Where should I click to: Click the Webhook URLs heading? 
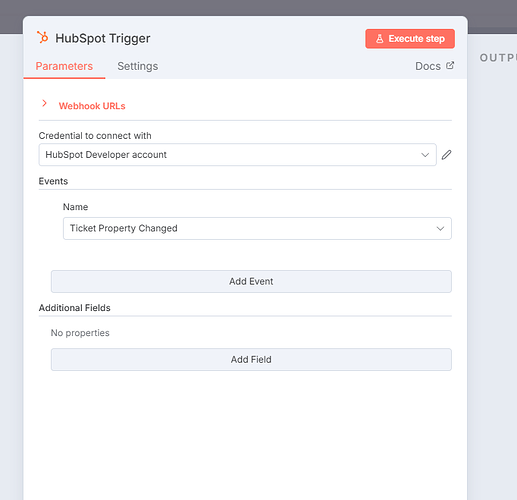coord(92,106)
